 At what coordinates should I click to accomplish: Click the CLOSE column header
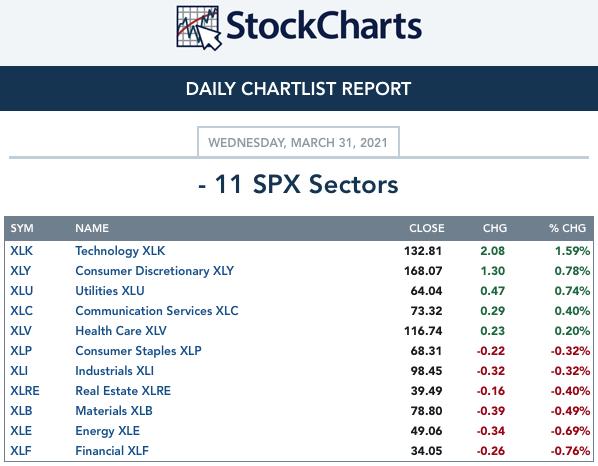coord(427,228)
